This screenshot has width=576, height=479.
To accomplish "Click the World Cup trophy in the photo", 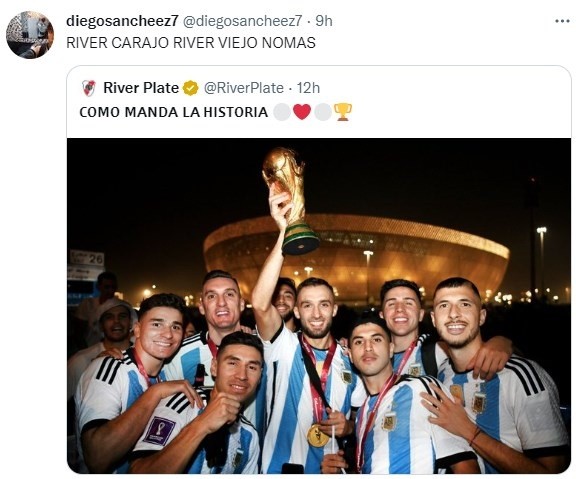I will 290,201.
